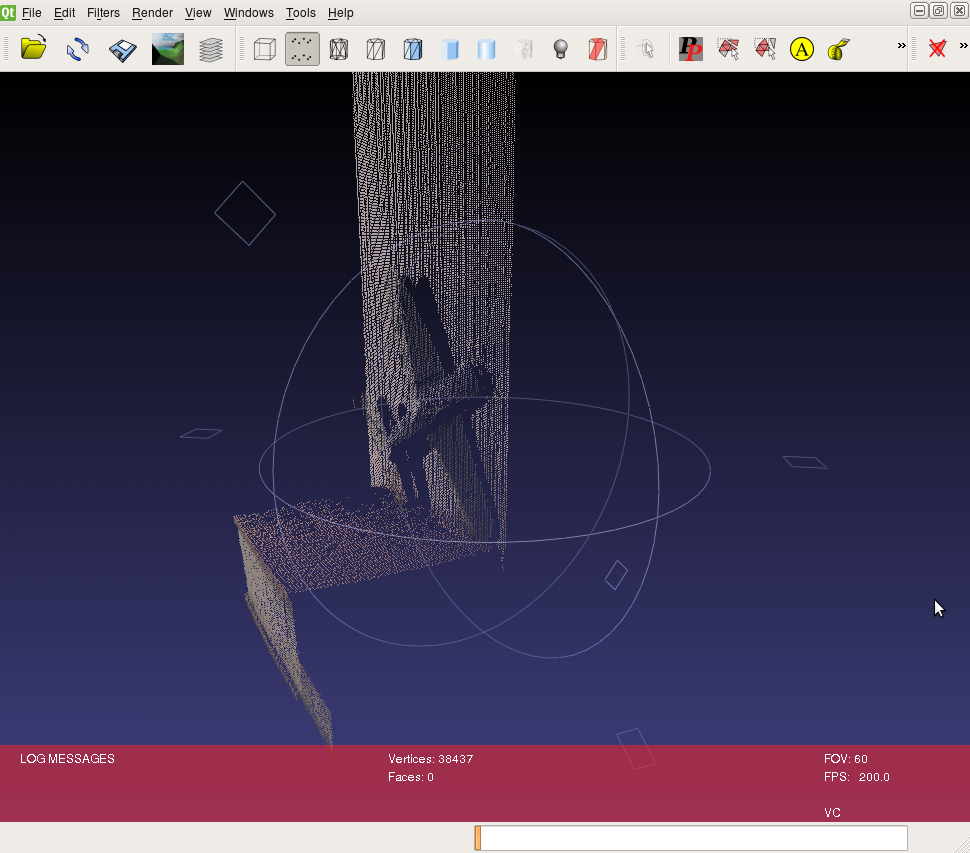The width and height of the screenshot is (970, 853).
Task: Click the progress bar at bottom
Action: point(691,838)
